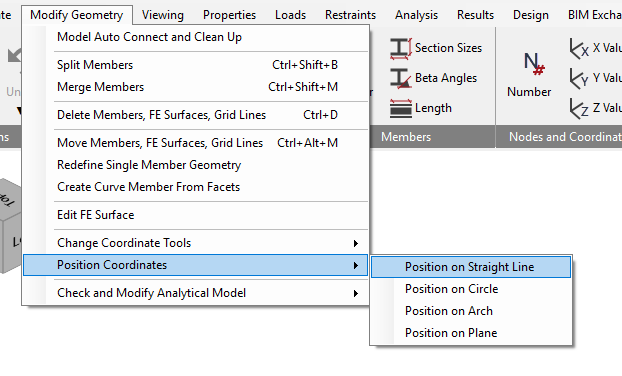Click Beta Angles label in ribbon
The image size is (622, 376).
point(446,78)
